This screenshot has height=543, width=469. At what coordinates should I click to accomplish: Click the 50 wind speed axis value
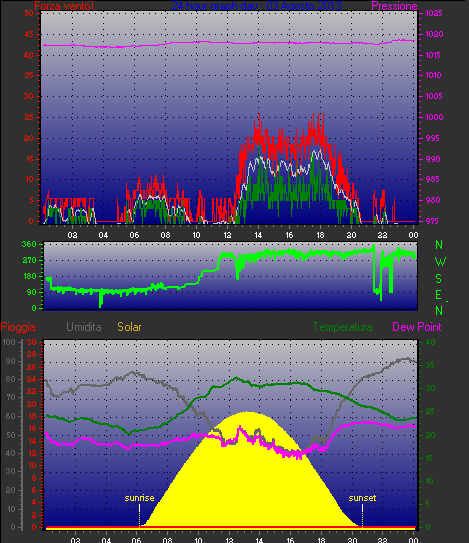pos(29,14)
